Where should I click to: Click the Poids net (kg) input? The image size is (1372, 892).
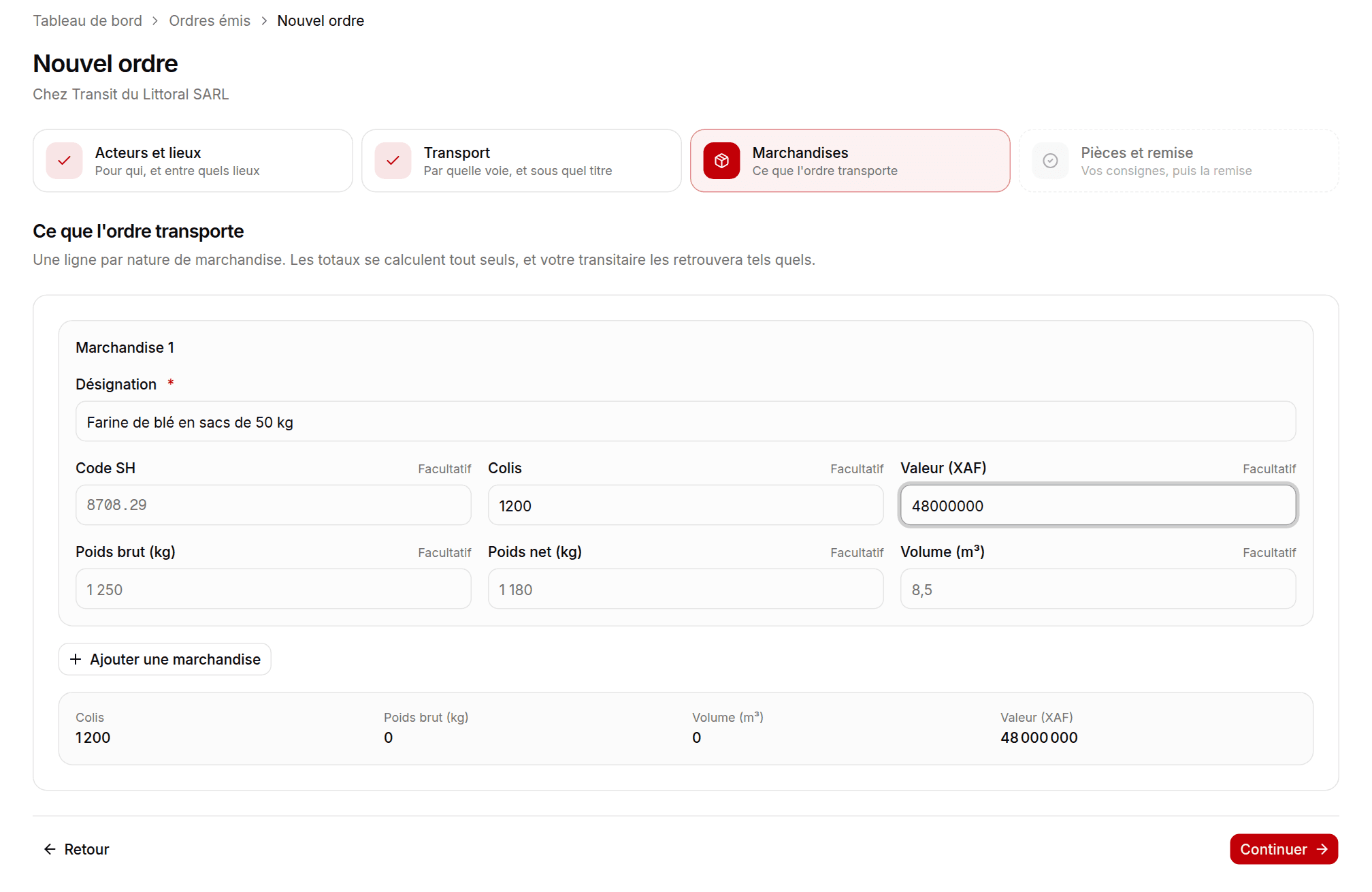(685, 589)
